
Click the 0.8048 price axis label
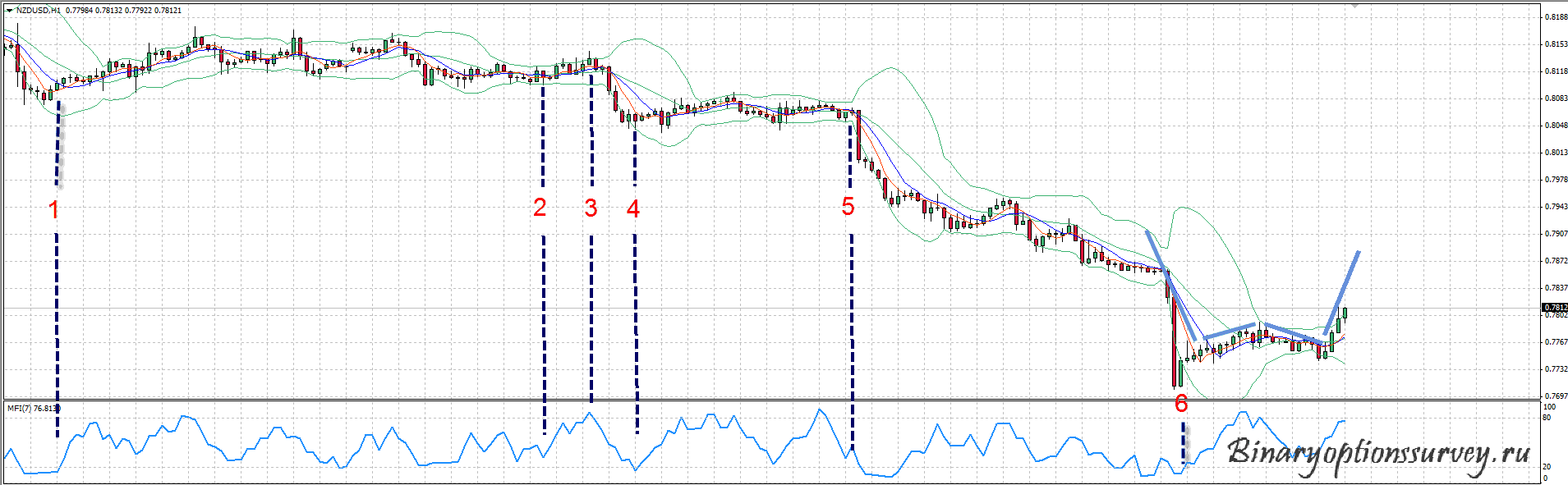[1556, 126]
